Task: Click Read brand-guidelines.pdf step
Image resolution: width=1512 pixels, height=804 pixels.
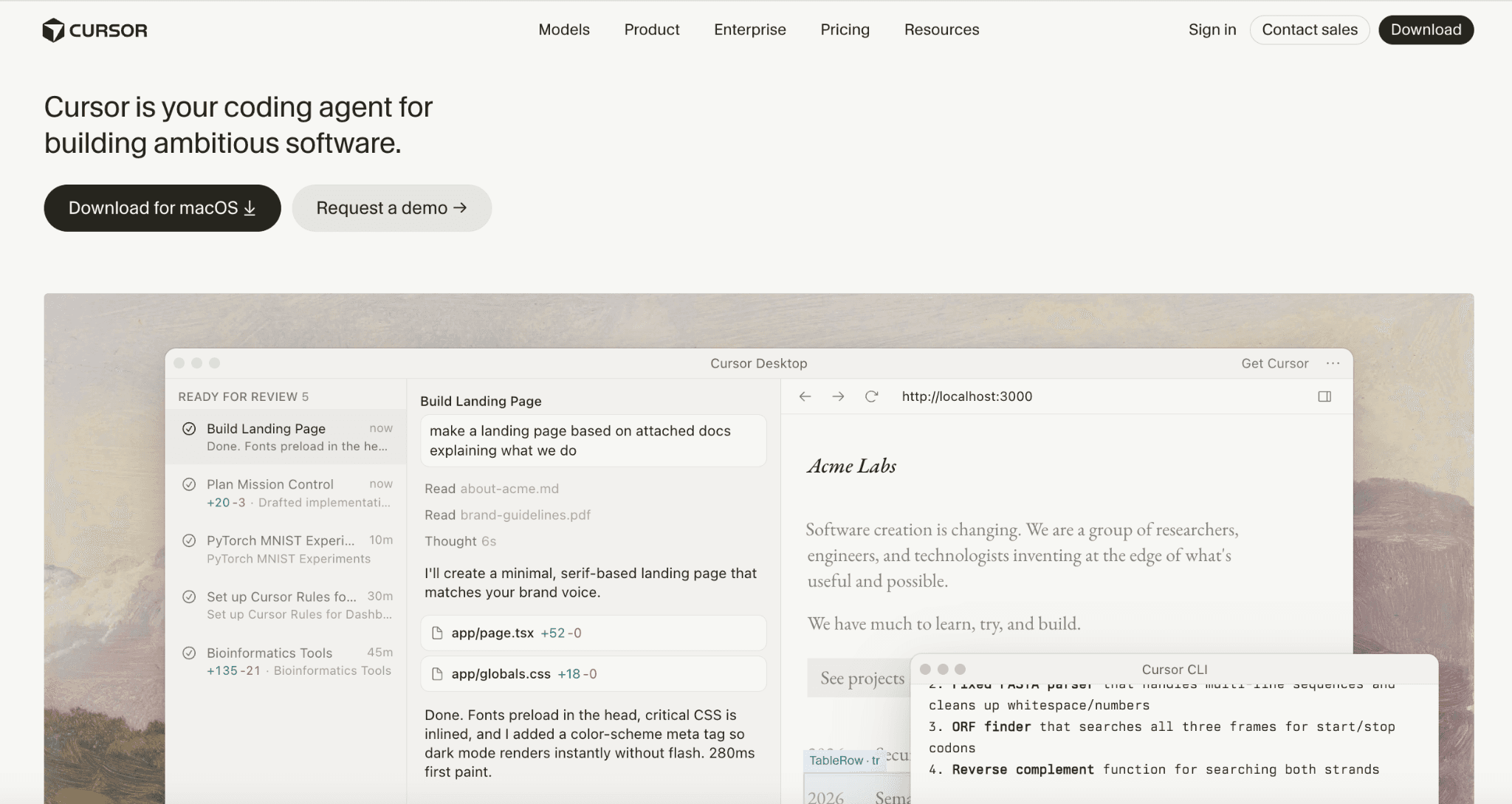Action: click(x=507, y=515)
